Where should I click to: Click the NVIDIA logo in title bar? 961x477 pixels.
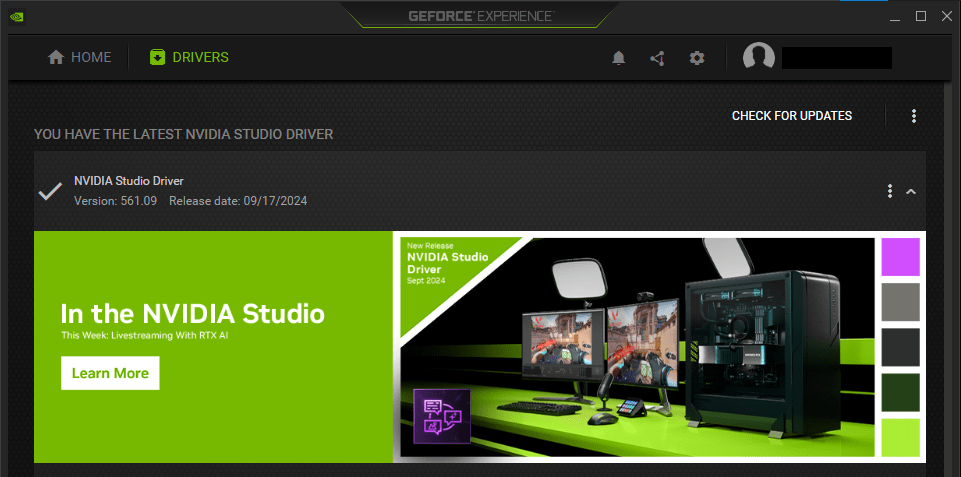[15, 16]
